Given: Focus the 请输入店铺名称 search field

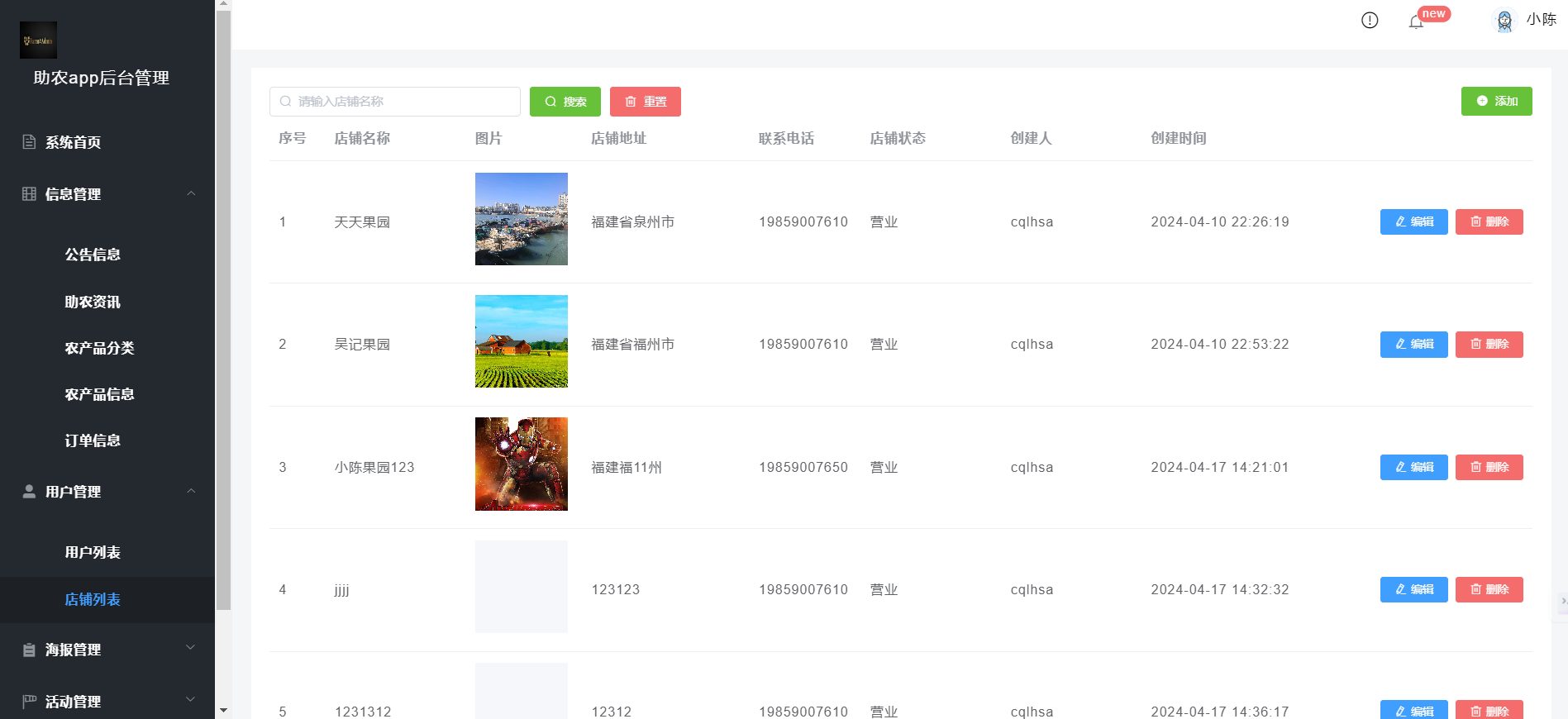Looking at the screenshot, I should [395, 102].
